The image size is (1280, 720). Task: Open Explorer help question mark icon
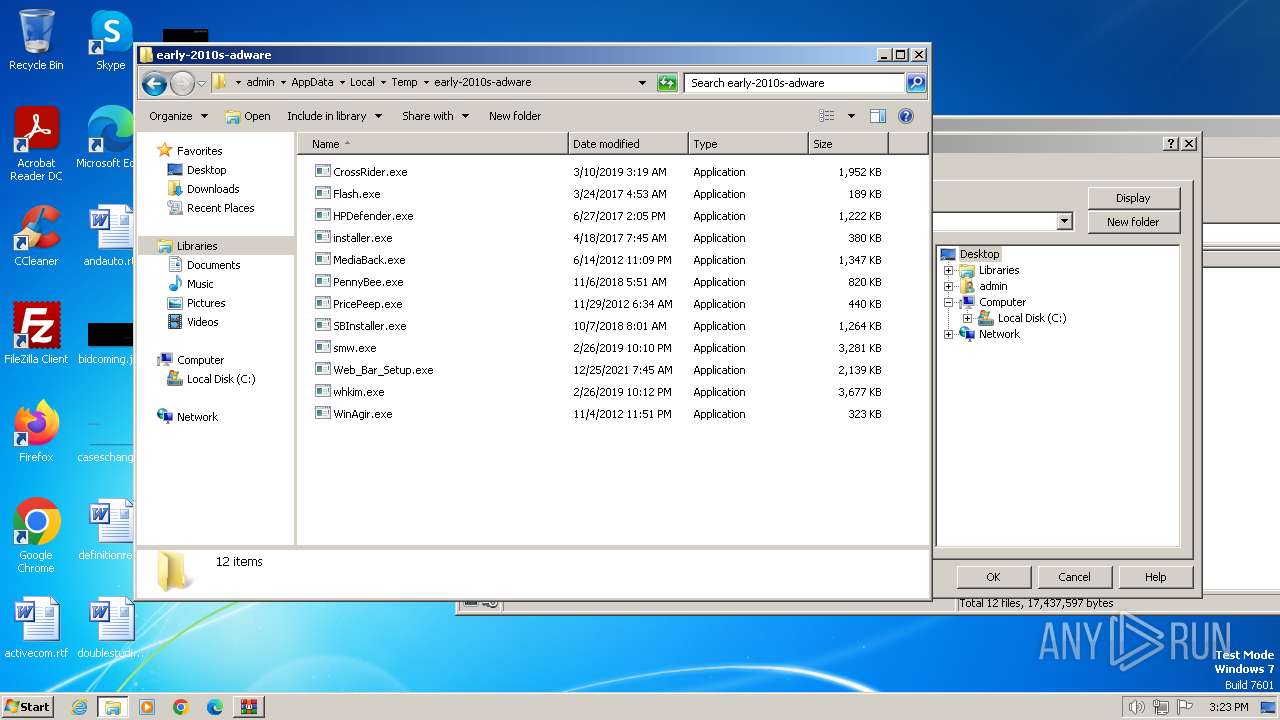click(906, 116)
